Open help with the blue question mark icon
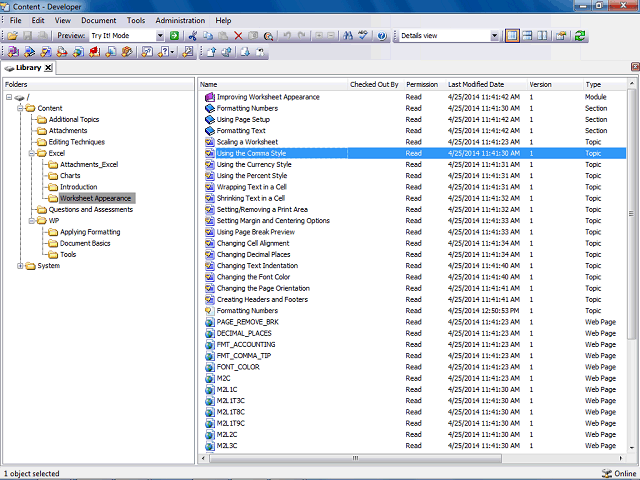The image size is (640, 480). (382, 36)
